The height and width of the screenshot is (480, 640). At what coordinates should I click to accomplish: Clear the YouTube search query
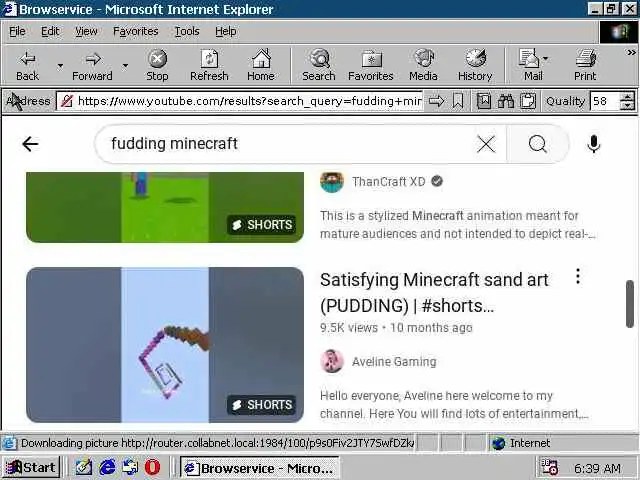486,144
